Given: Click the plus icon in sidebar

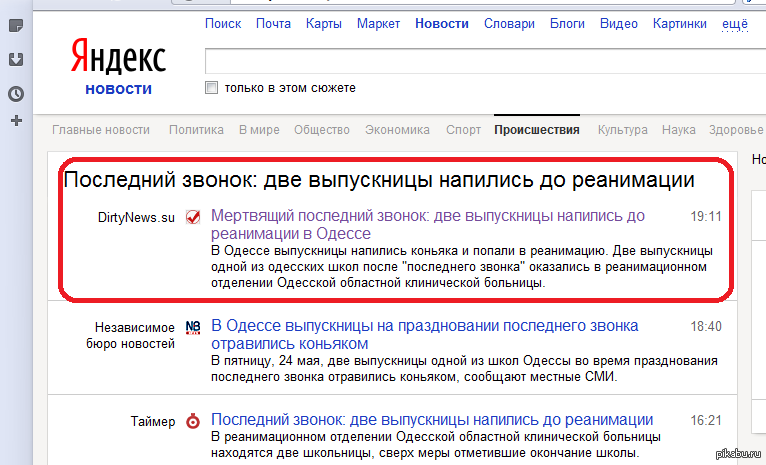Looking at the screenshot, I should 16,121.
